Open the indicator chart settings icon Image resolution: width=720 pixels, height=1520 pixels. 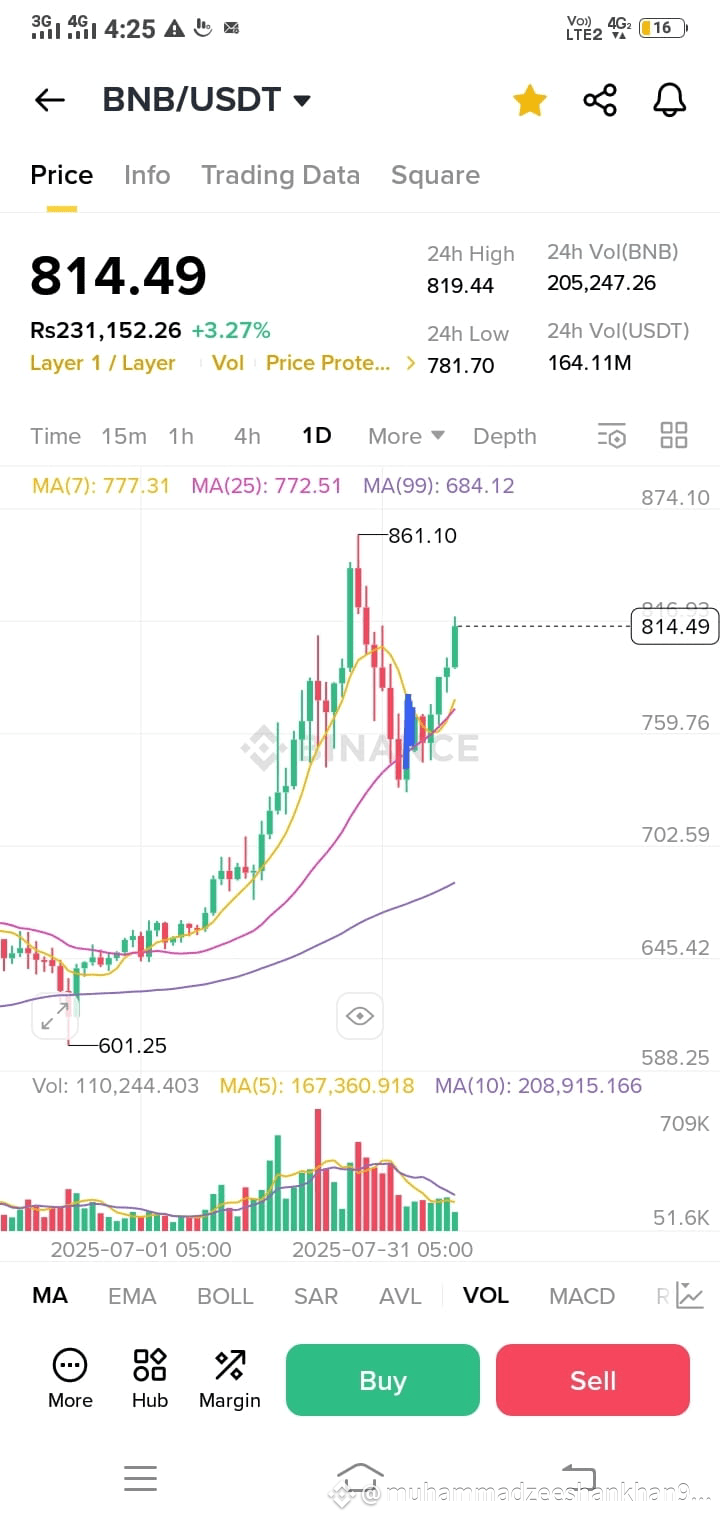pos(690,1295)
